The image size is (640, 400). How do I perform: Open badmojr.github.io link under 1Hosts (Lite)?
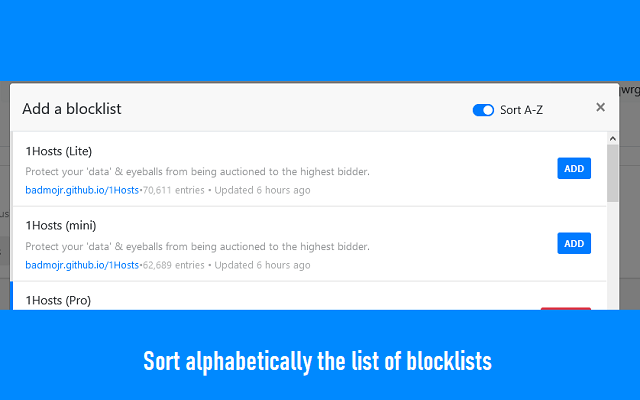click(x=82, y=190)
